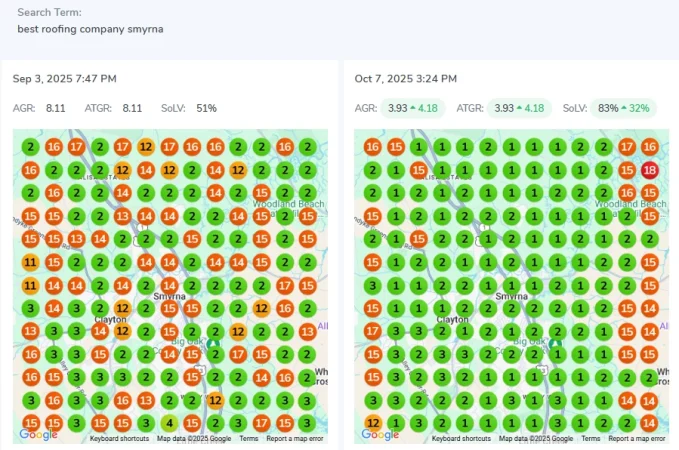Click Keyboard shortcuts on the Oct 7 map
The width and height of the screenshot is (679, 450).
[x=461, y=438]
